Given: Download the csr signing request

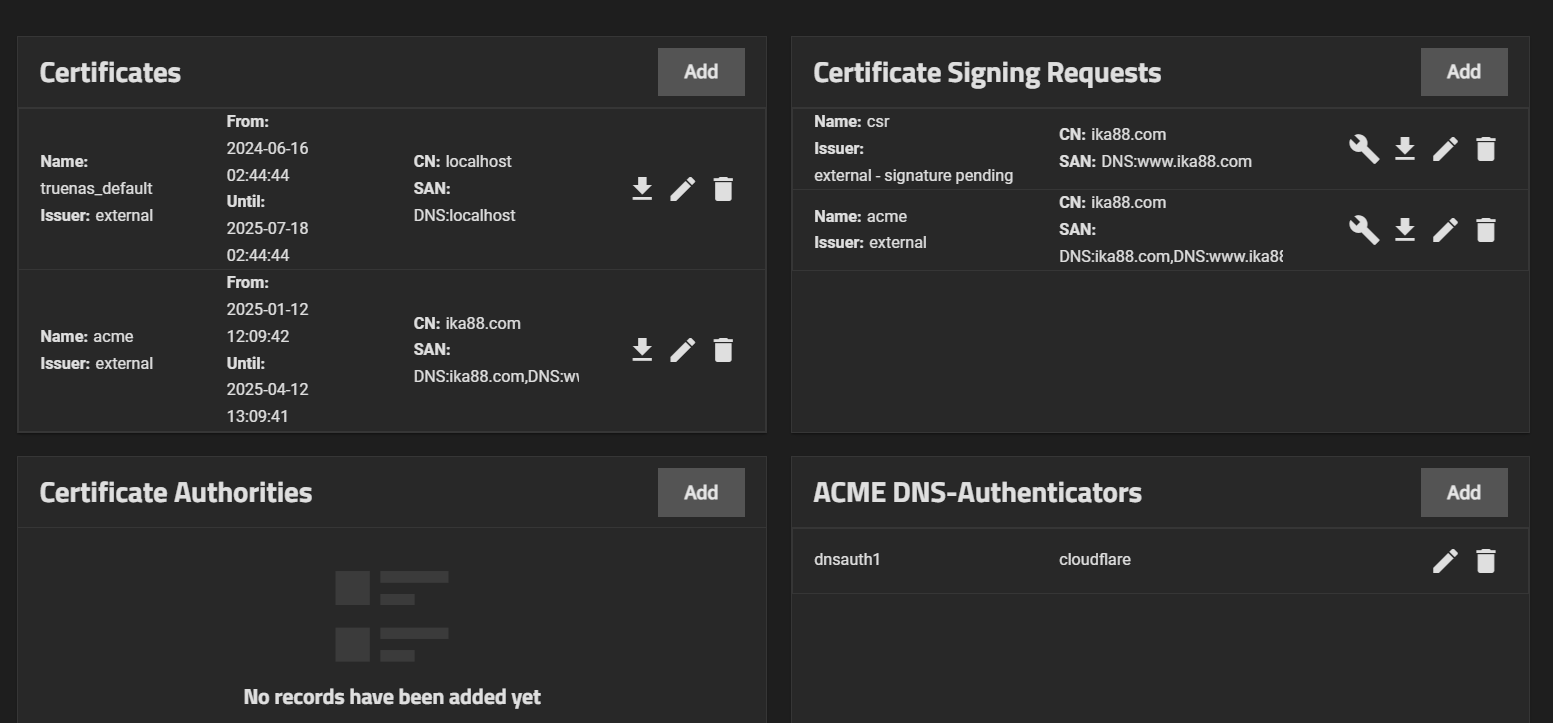Looking at the screenshot, I should [1405, 149].
